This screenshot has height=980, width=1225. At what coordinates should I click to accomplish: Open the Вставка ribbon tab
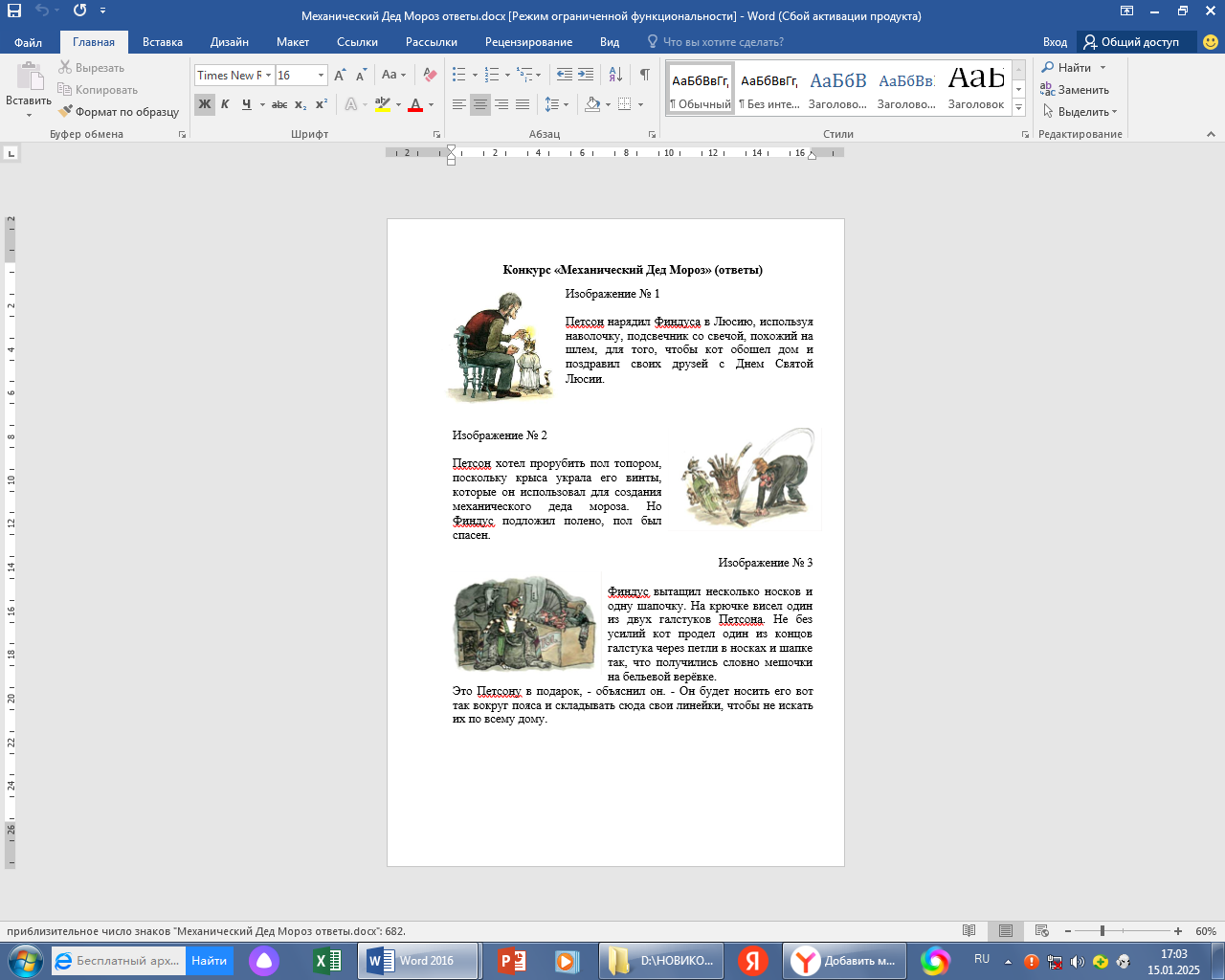pos(163,42)
